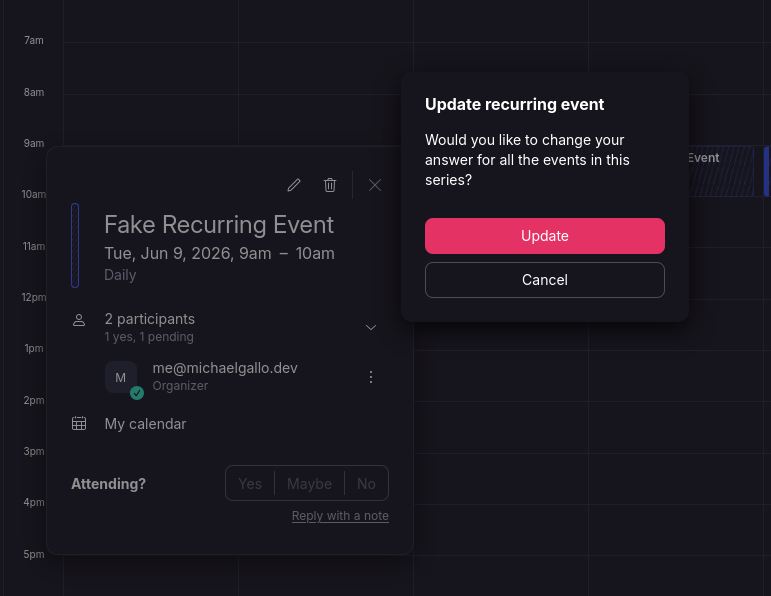Confirm with the Update button
Viewport: 771px width, 596px height.
[x=545, y=236]
